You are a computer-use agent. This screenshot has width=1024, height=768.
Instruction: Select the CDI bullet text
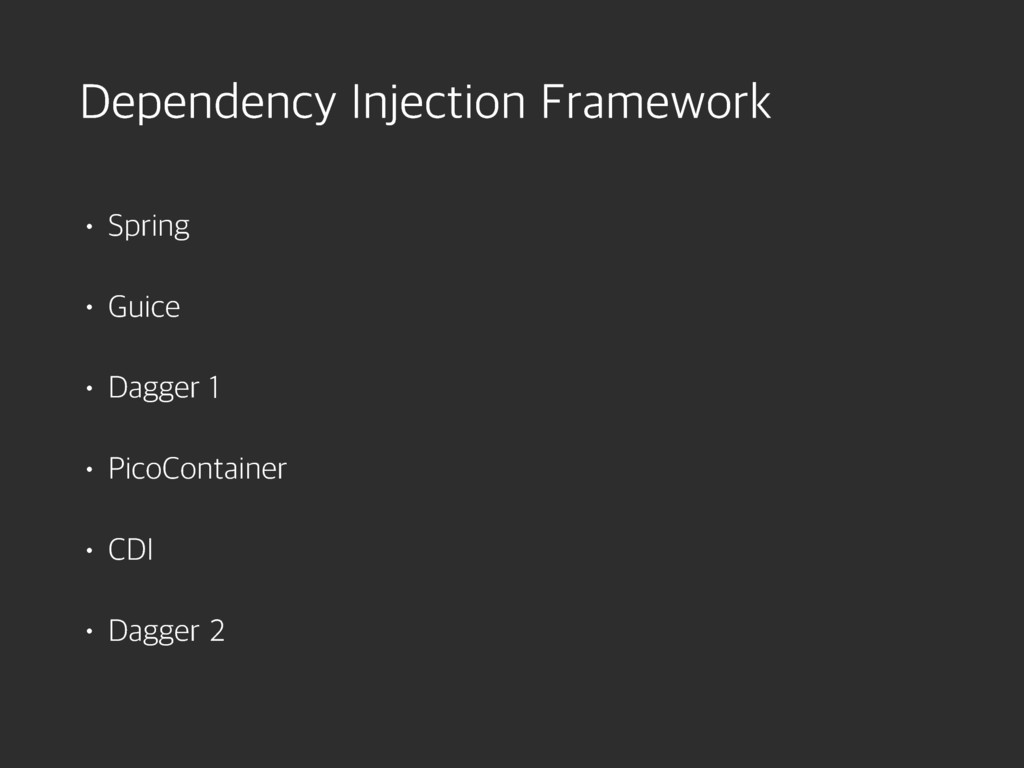130,550
